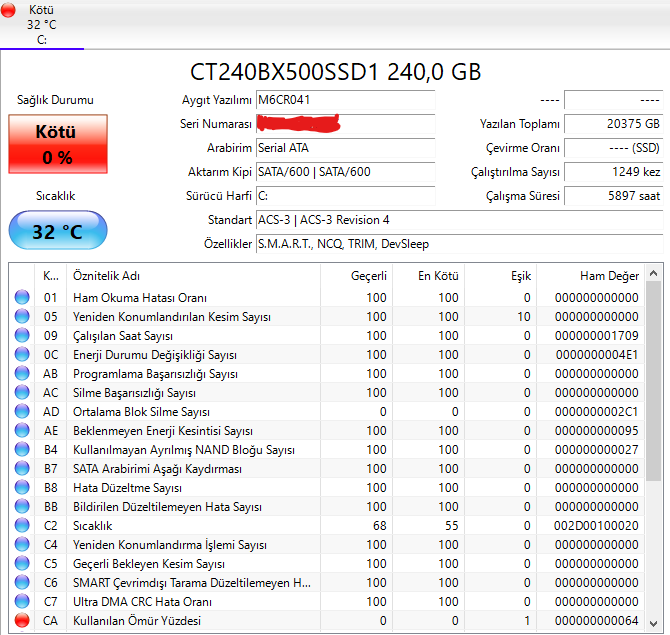Select the Hata Düzeltme Sayısı row
The width and height of the screenshot is (670, 635).
(327, 488)
